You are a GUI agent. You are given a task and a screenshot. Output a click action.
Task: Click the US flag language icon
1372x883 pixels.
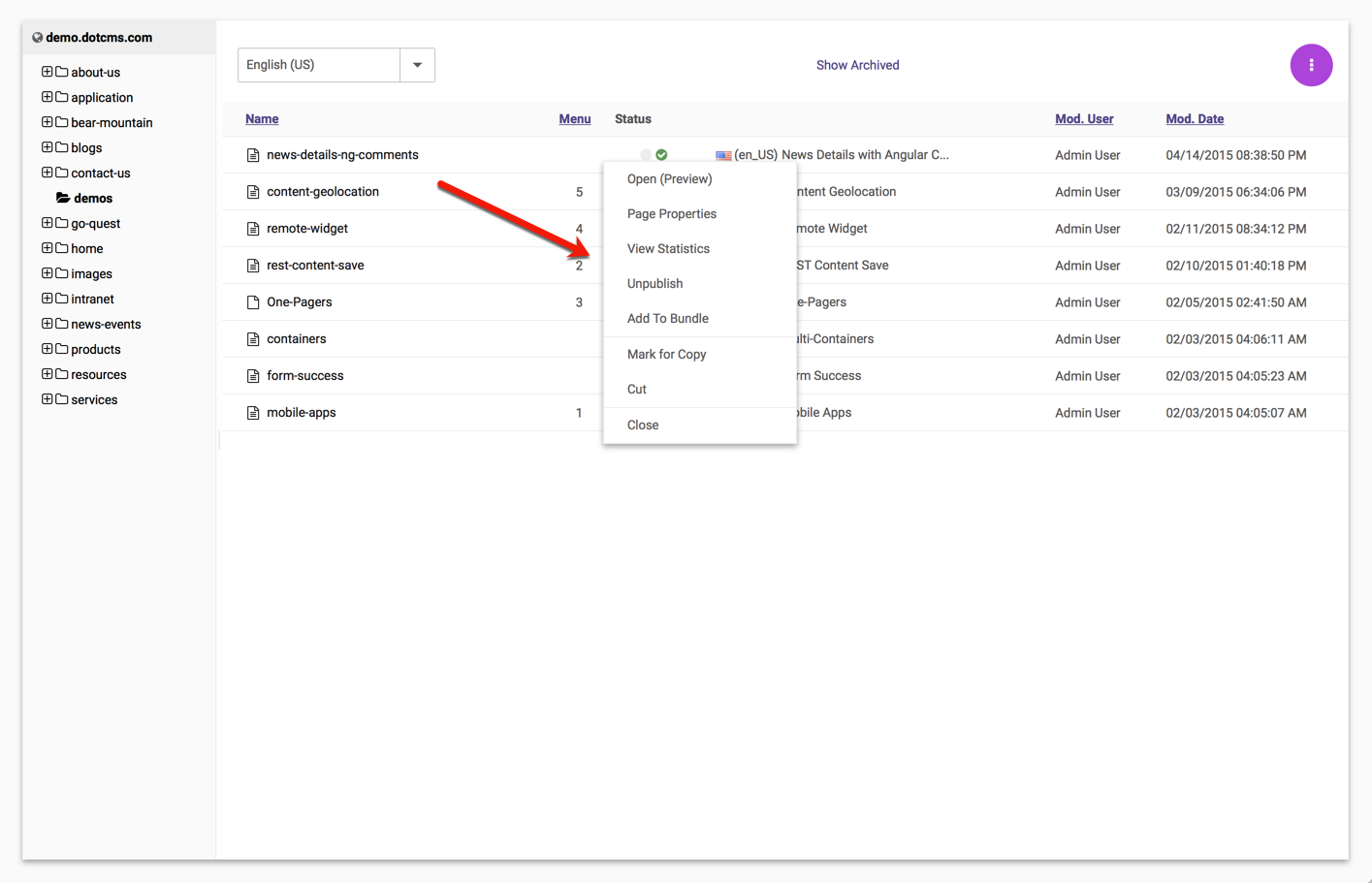723,155
